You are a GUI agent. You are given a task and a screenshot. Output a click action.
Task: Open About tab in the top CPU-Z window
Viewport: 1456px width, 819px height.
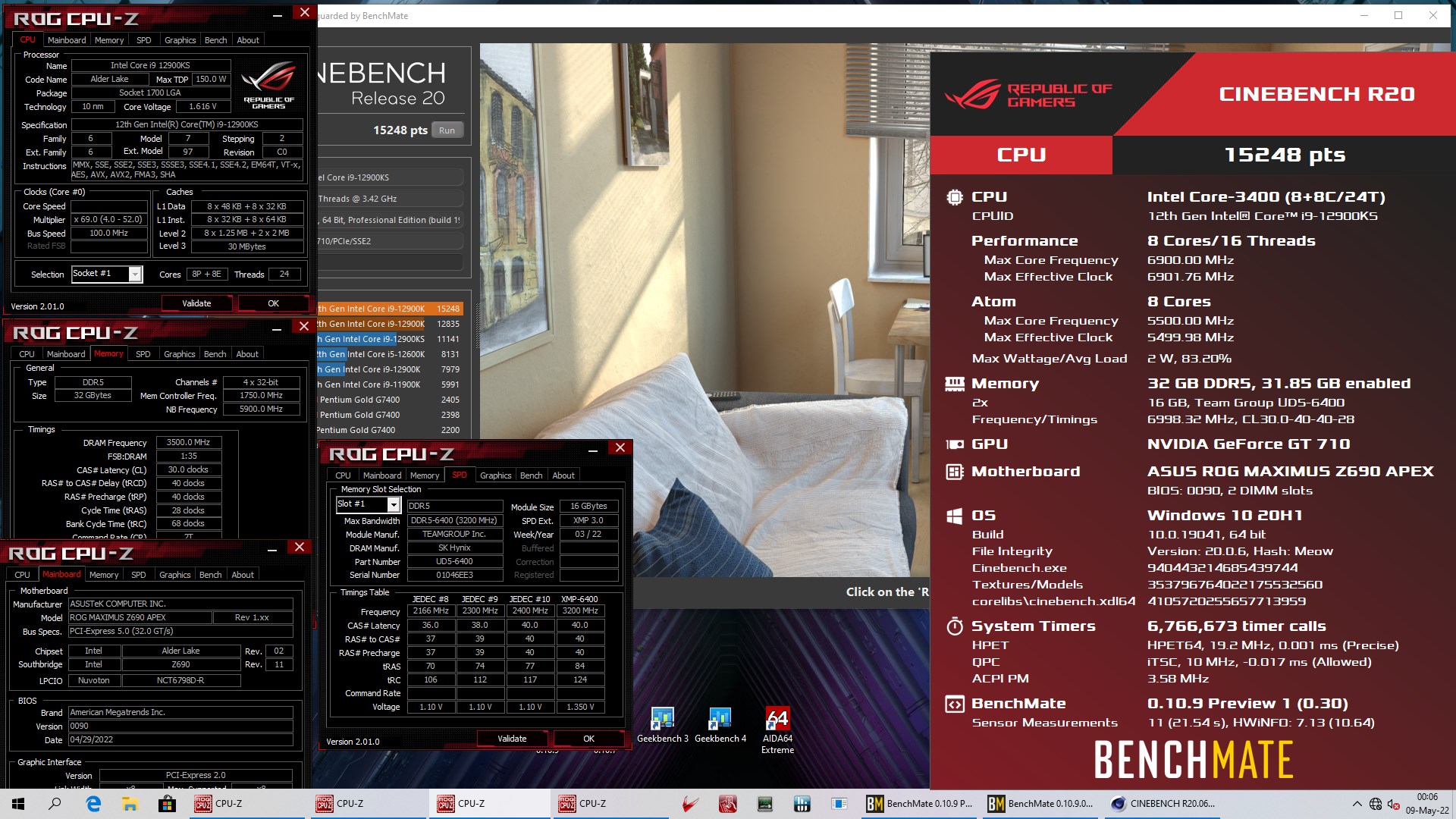click(x=248, y=40)
